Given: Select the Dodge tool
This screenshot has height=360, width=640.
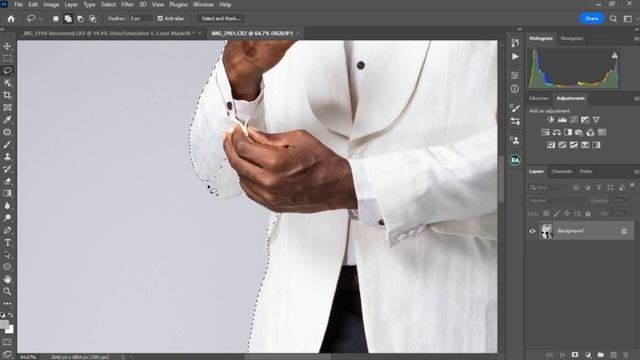Looking at the screenshot, I should (7, 218).
